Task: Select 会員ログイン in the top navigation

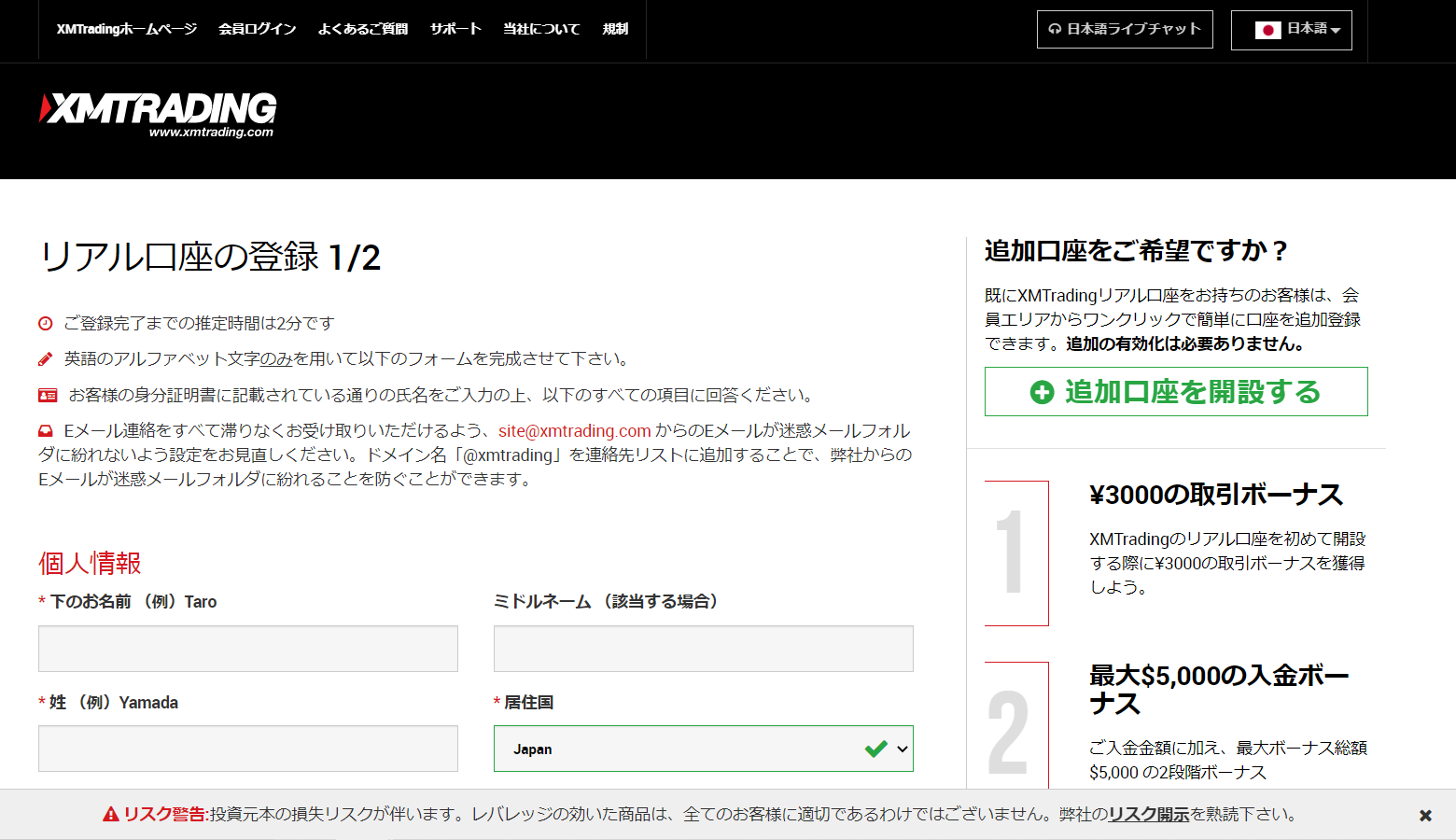Action: pos(257,29)
